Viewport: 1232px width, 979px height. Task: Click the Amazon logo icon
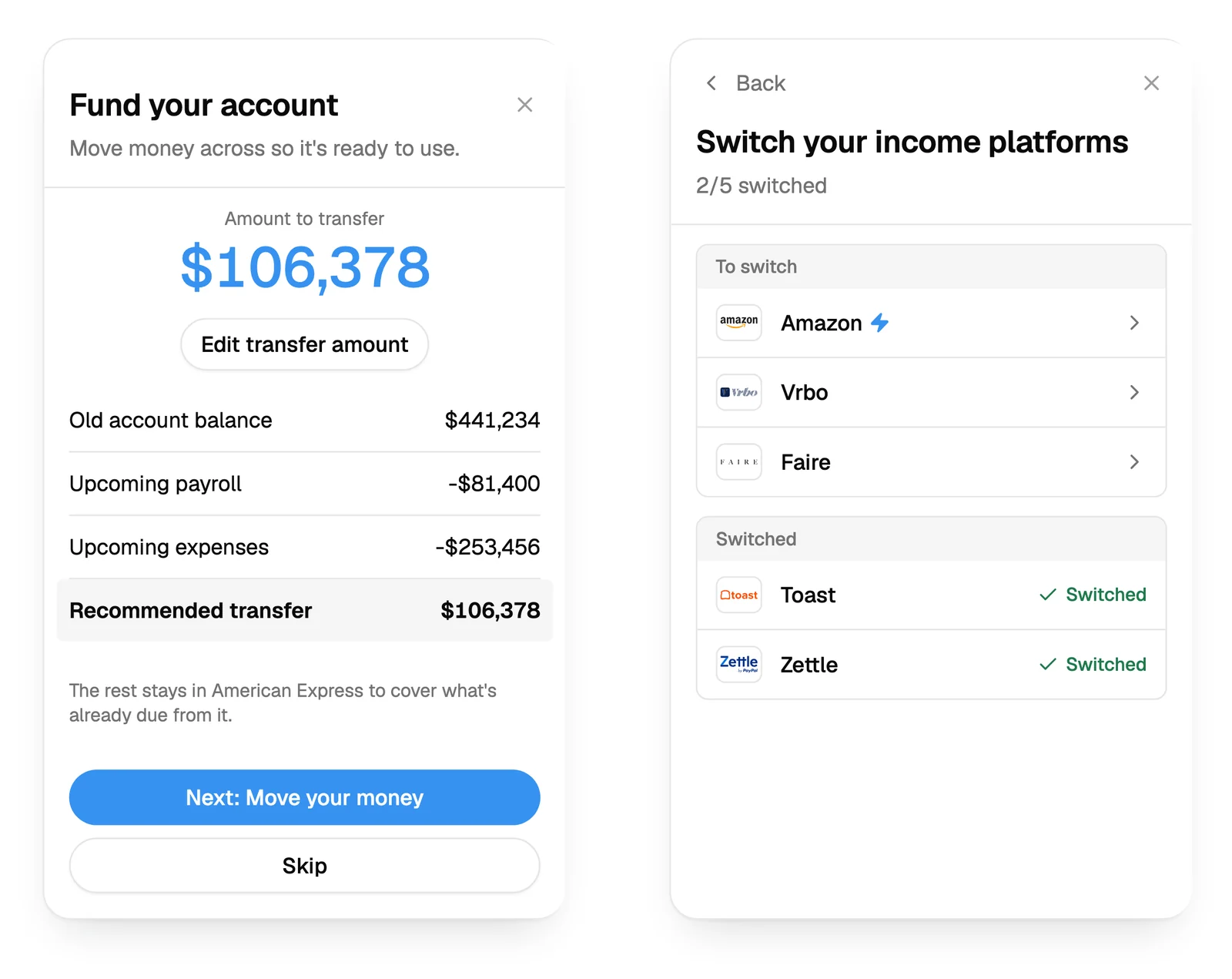click(739, 323)
